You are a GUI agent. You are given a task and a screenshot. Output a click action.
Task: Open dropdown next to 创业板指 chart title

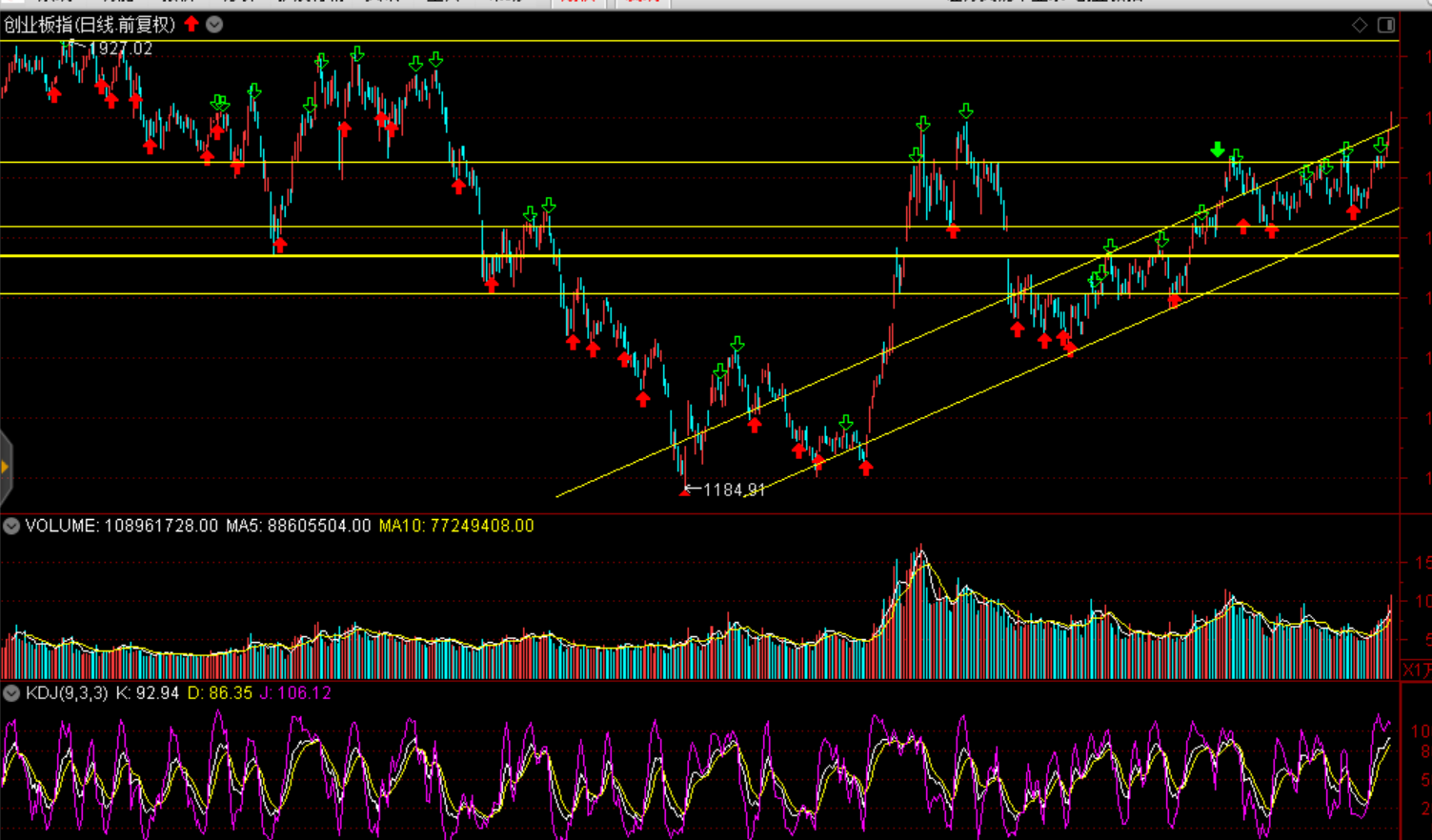point(214,25)
